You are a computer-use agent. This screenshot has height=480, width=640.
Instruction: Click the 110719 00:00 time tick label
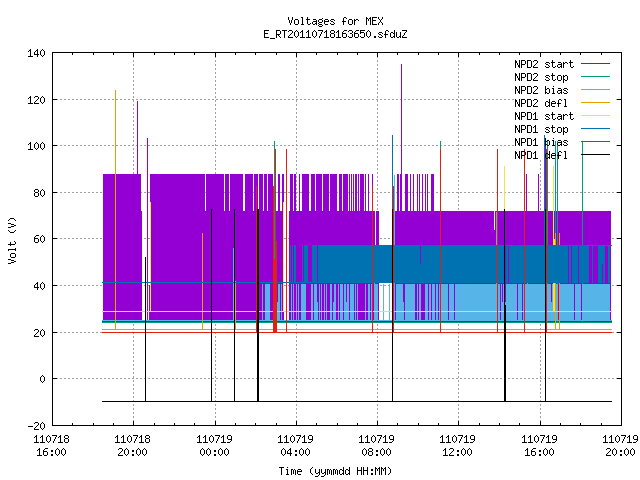point(214,446)
